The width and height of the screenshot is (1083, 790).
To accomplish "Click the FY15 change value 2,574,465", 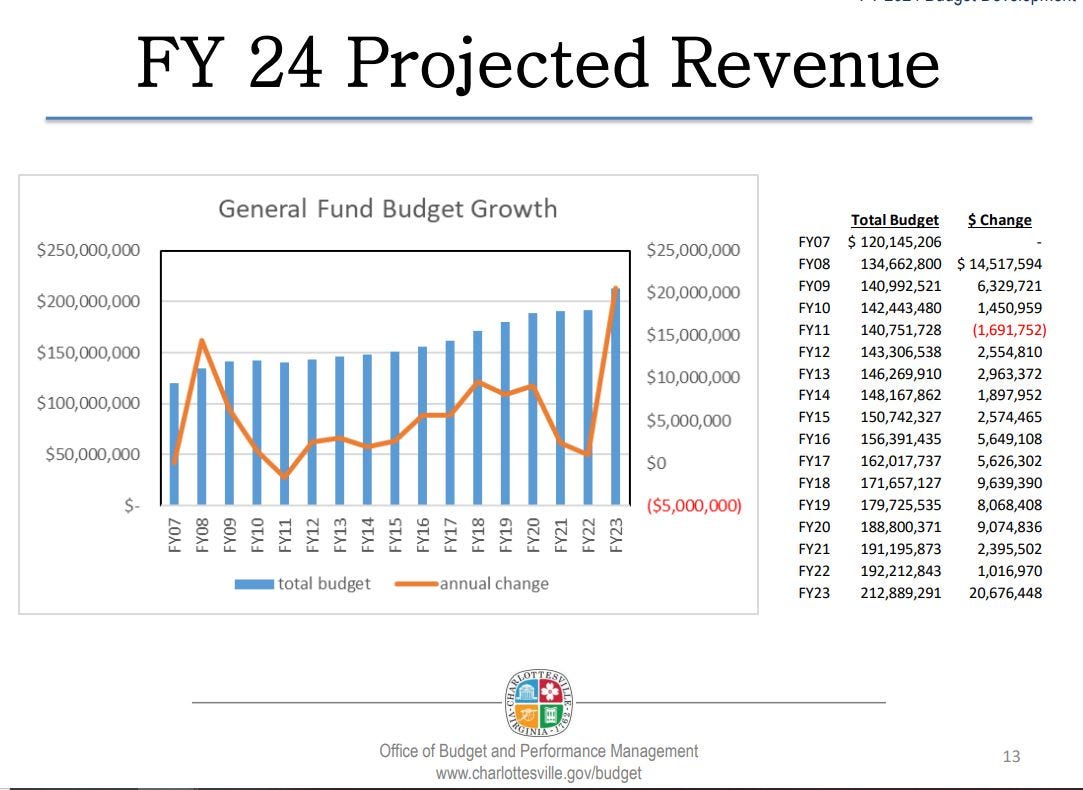I will coord(1009,417).
